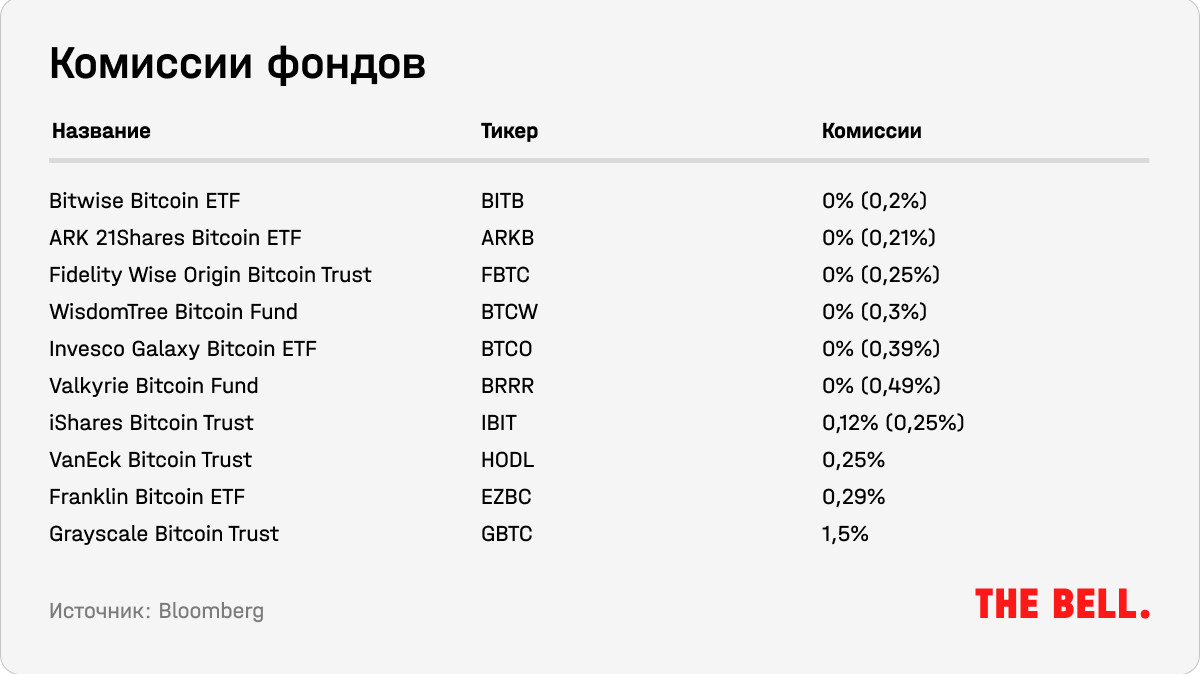Click the Тикер column header
Screen dimensions: 1200x674
point(509,132)
